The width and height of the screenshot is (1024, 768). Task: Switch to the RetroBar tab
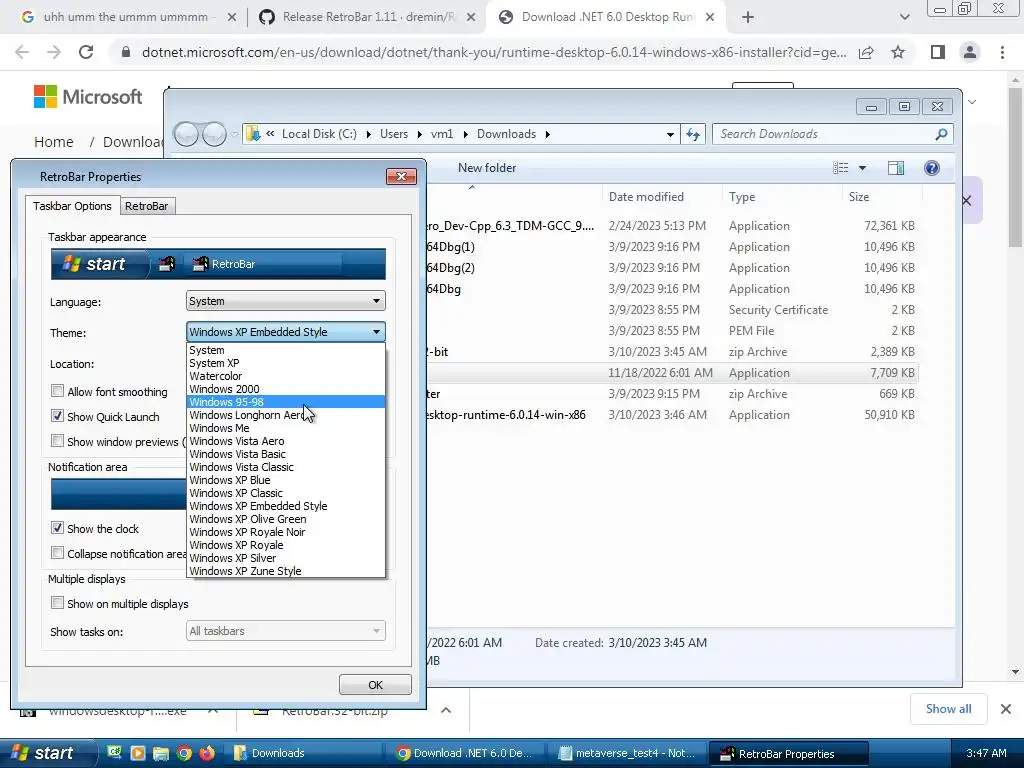[147, 206]
